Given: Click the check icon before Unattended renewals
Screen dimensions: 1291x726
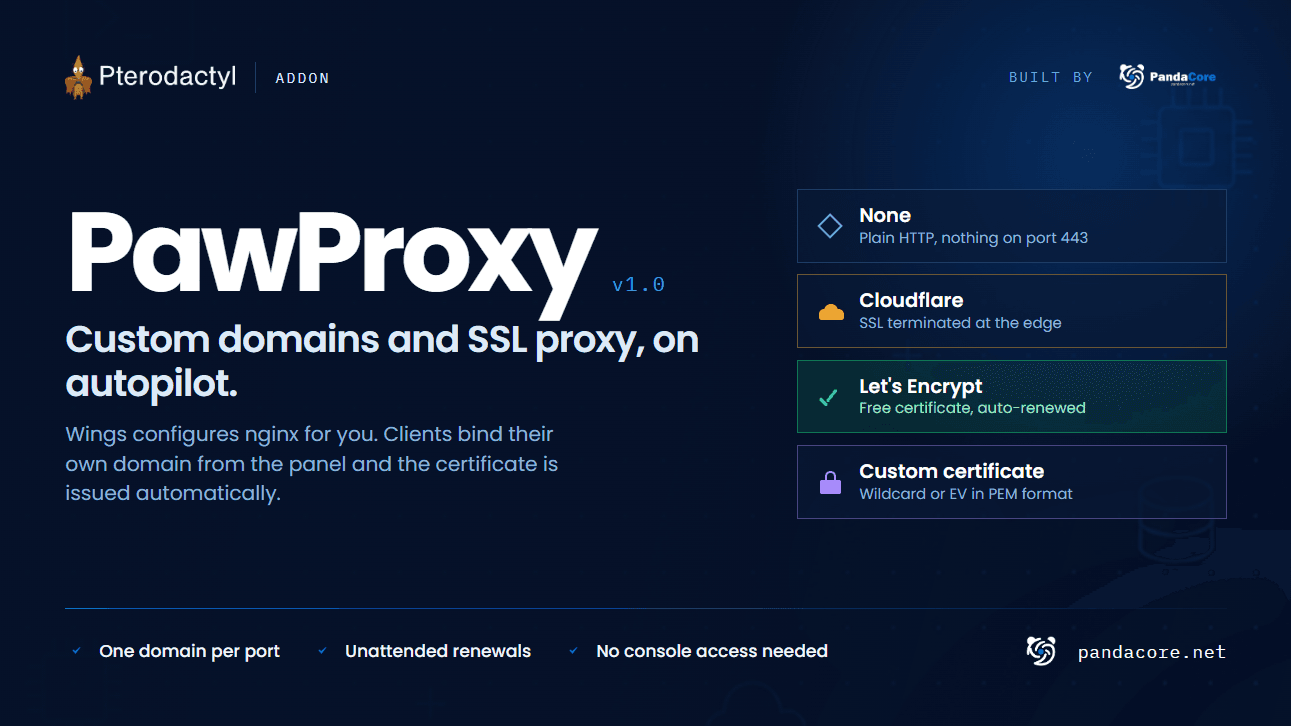Looking at the screenshot, I should [322, 651].
